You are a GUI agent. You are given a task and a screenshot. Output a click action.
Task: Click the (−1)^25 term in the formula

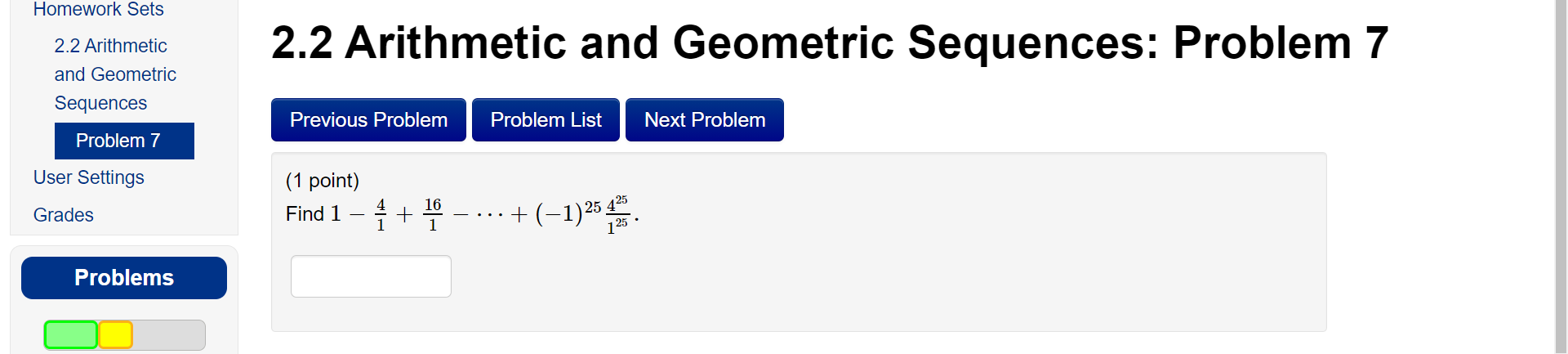[568, 213]
